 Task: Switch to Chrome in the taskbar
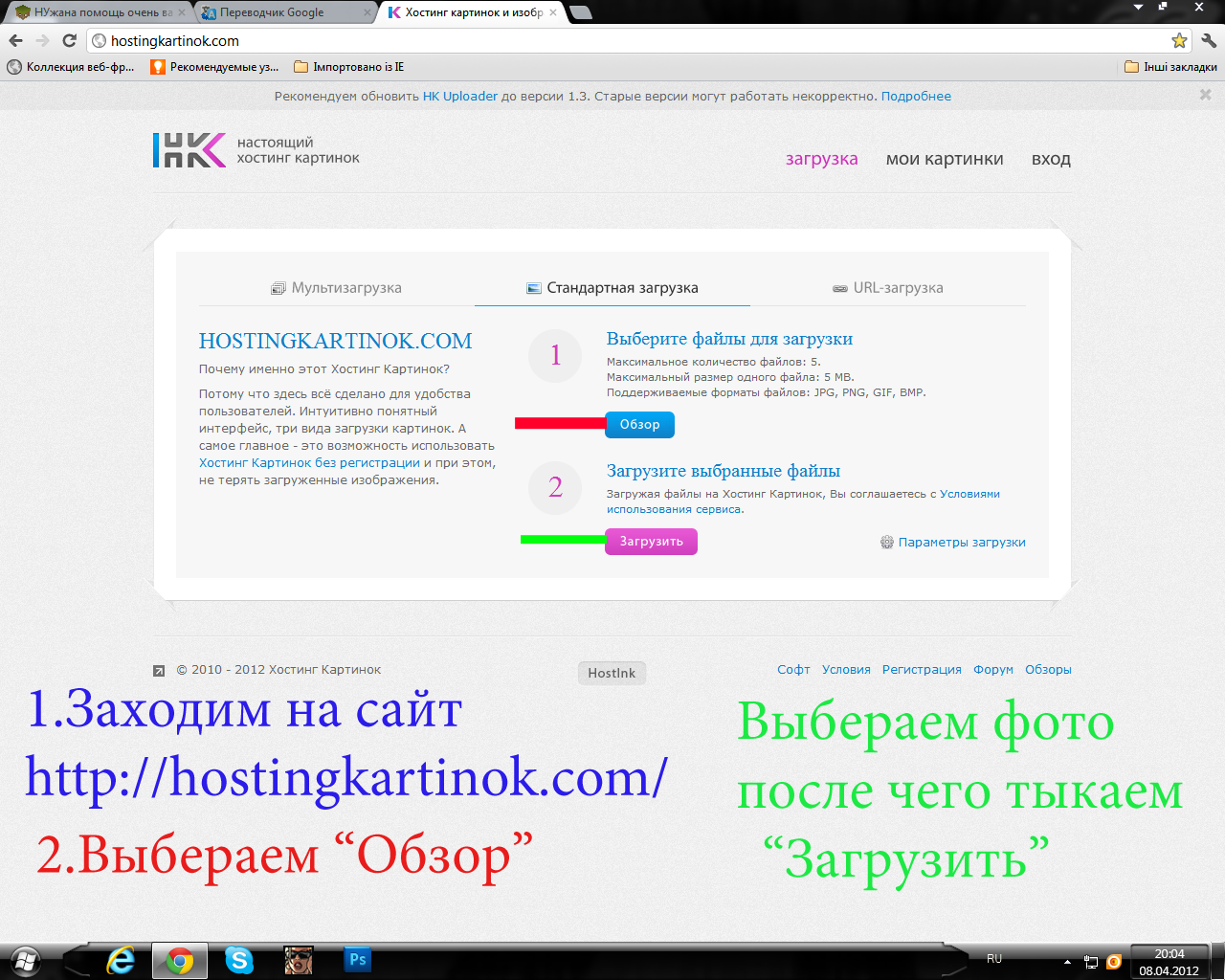(x=179, y=960)
